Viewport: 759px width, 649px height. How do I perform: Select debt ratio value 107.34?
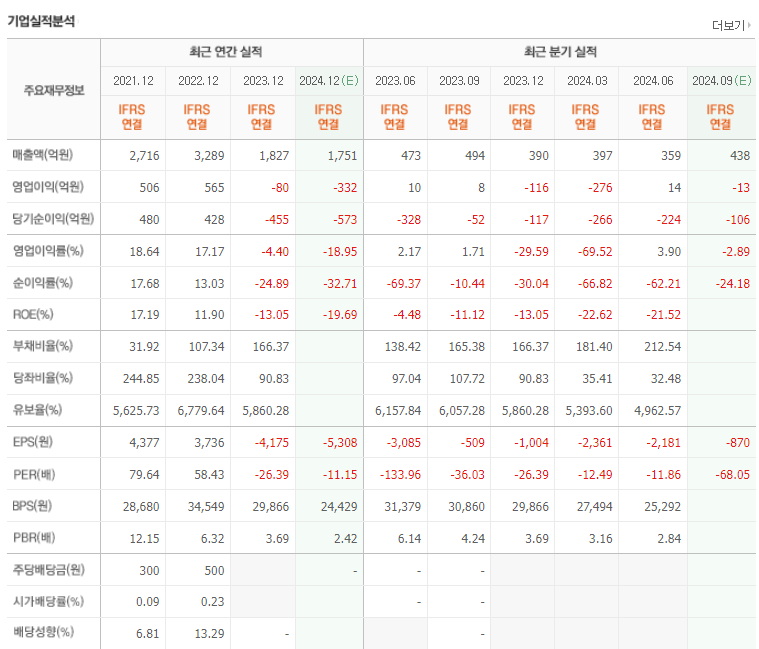click(206, 347)
